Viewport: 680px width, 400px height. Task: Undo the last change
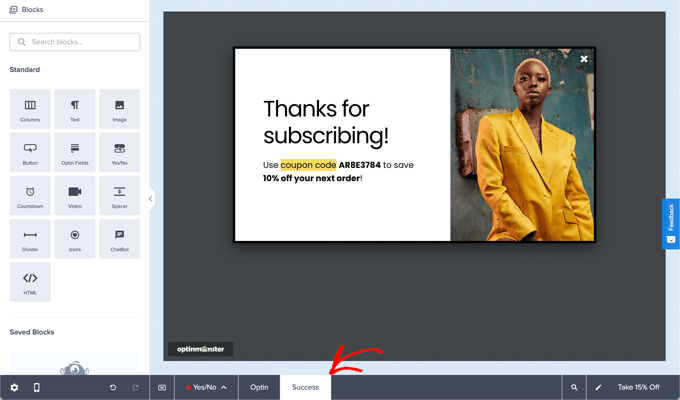113,387
